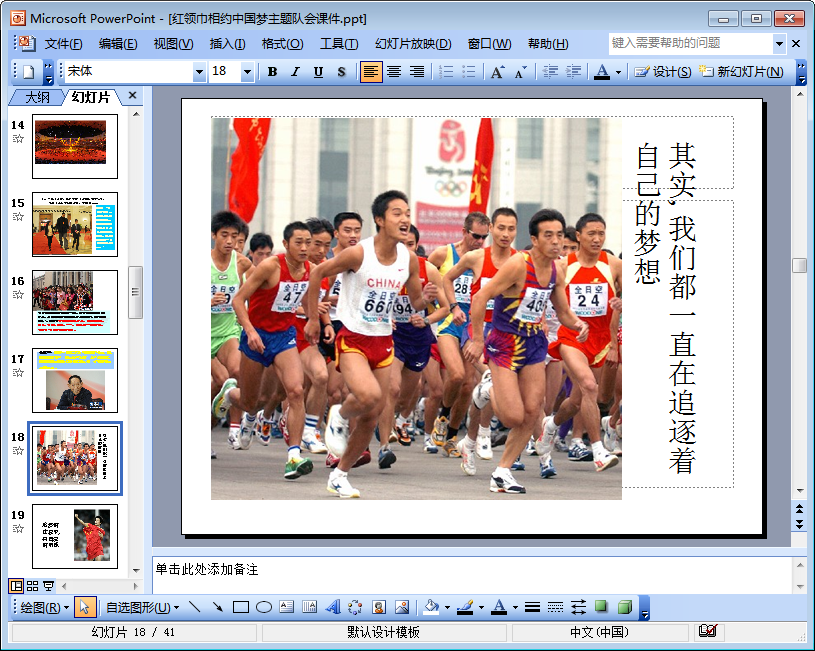815x651 pixels.
Task: Create a new blank presentation using the page icon
Action: [x=29, y=72]
